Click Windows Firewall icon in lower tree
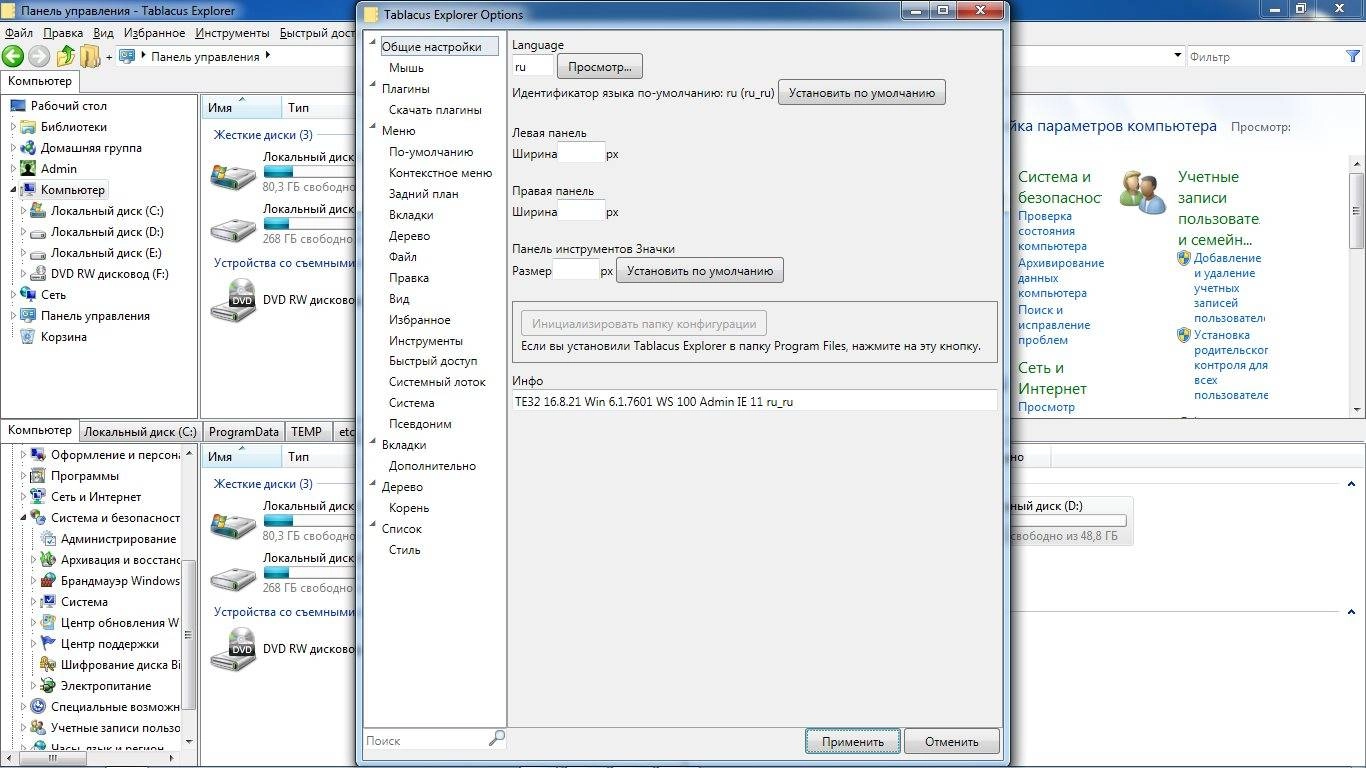Viewport: 1366px width, 768px height. [x=49, y=581]
